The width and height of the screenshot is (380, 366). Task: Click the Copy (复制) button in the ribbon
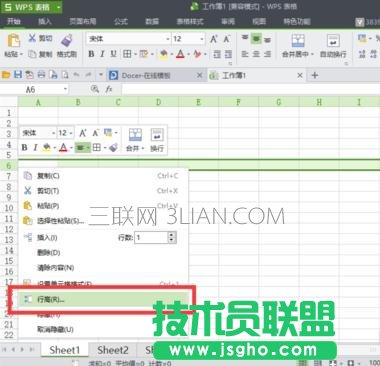(x=40, y=54)
